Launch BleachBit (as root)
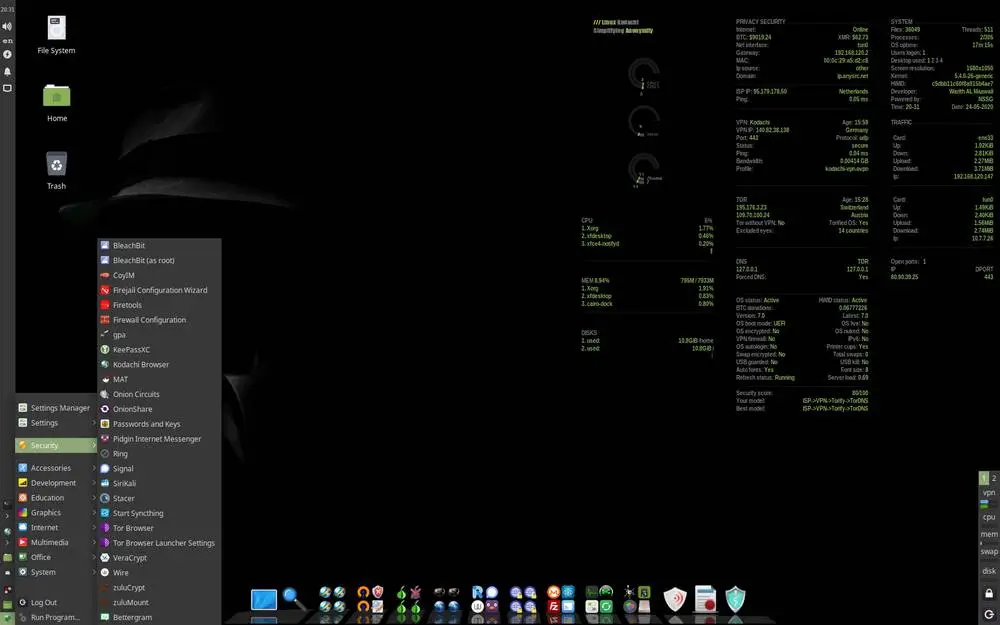 pyautogui.click(x=159, y=260)
